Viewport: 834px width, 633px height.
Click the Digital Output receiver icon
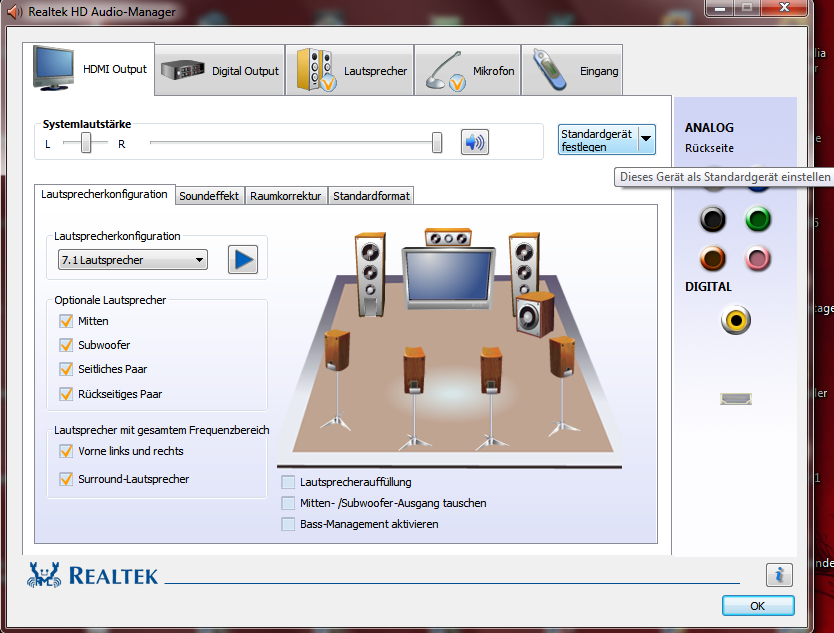point(182,70)
